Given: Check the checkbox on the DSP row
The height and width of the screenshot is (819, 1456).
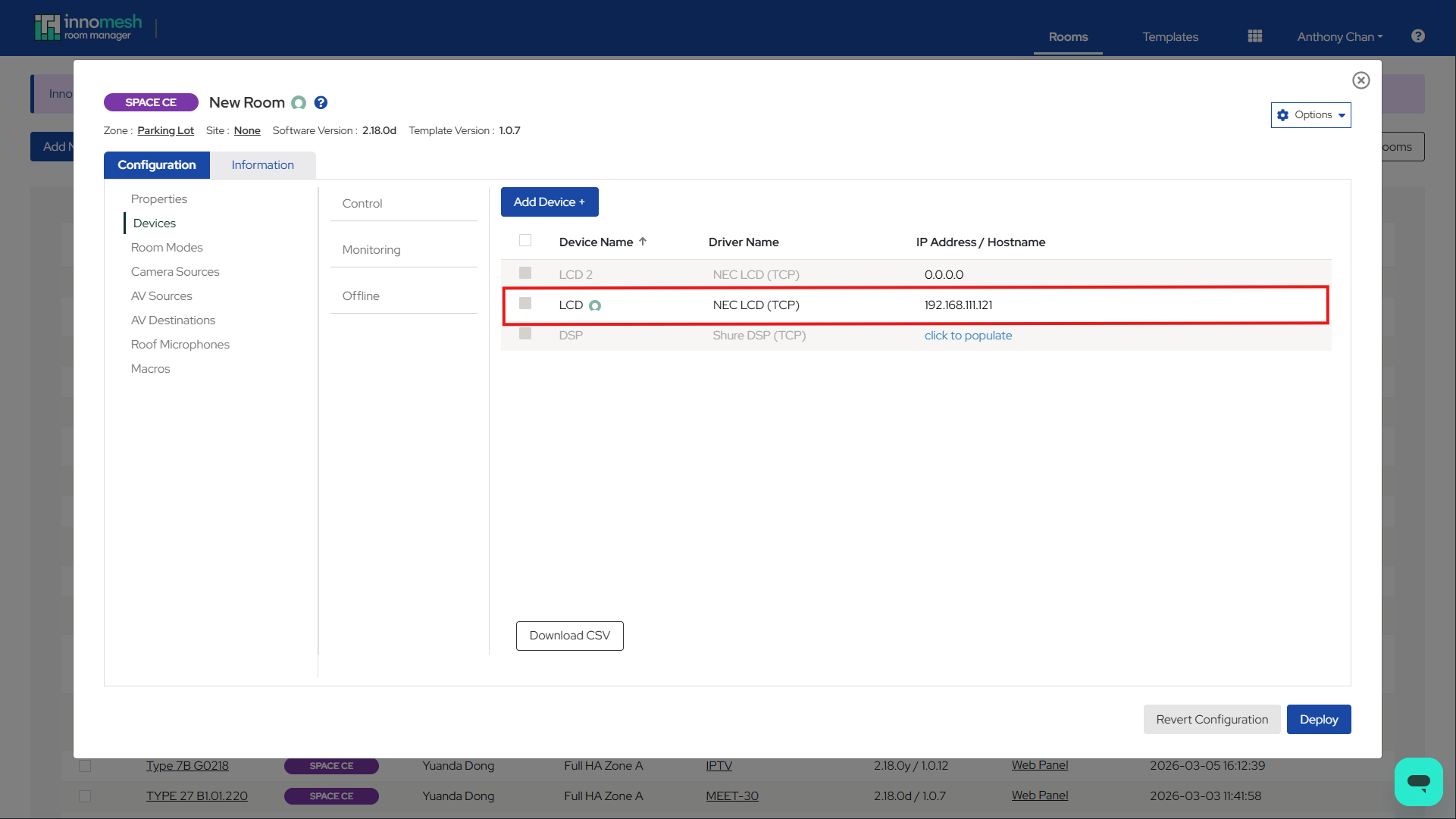Looking at the screenshot, I should [525, 334].
